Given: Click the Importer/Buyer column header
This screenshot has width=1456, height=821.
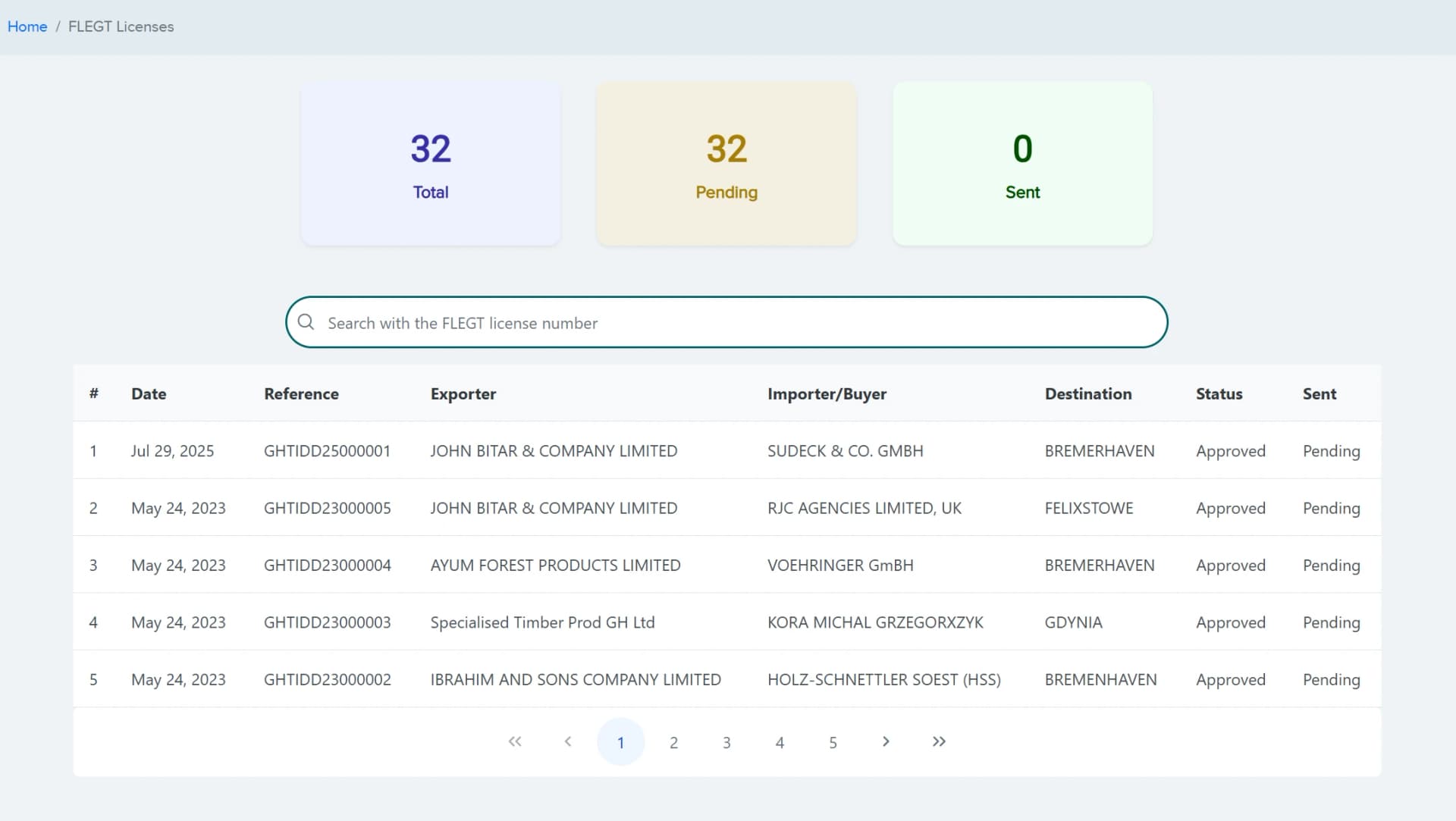Looking at the screenshot, I should pyautogui.click(x=827, y=393).
